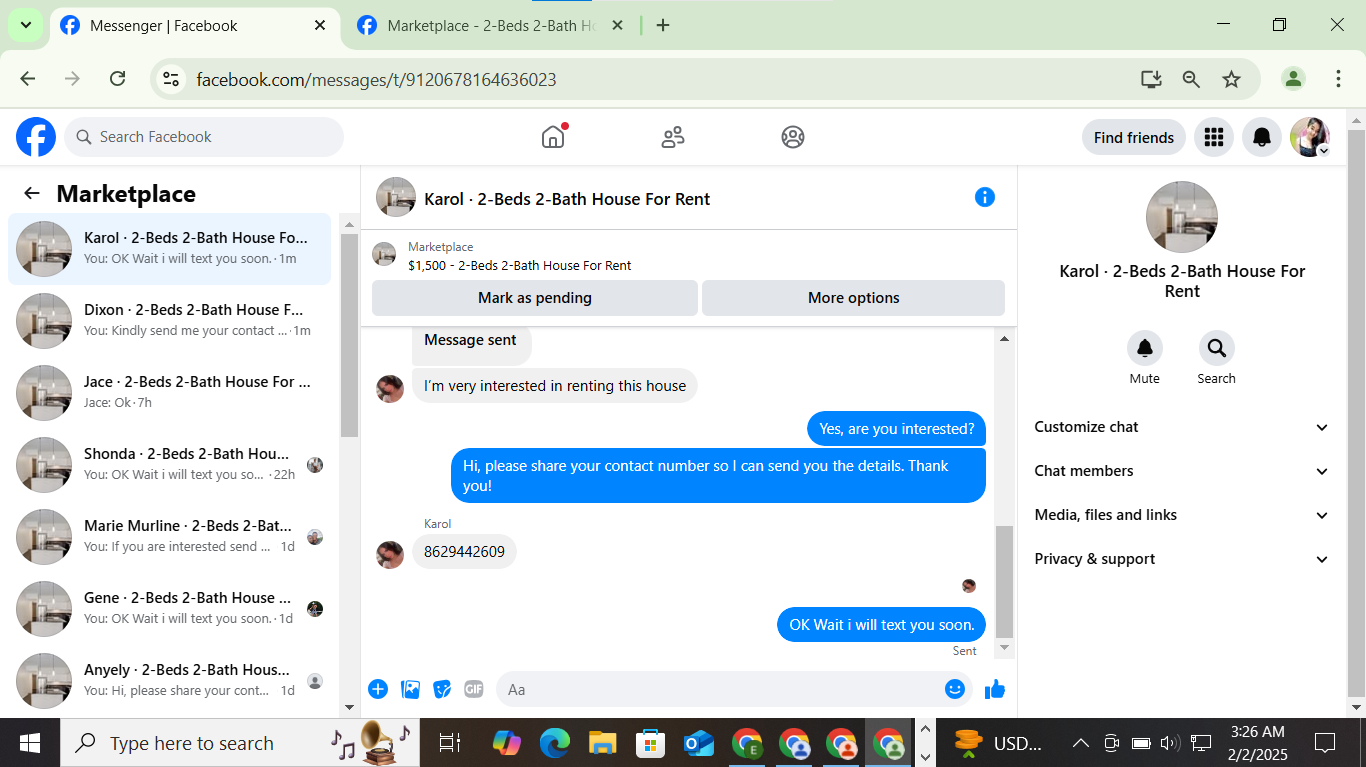Open Windows Start menu
1366x767 pixels.
point(30,743)
